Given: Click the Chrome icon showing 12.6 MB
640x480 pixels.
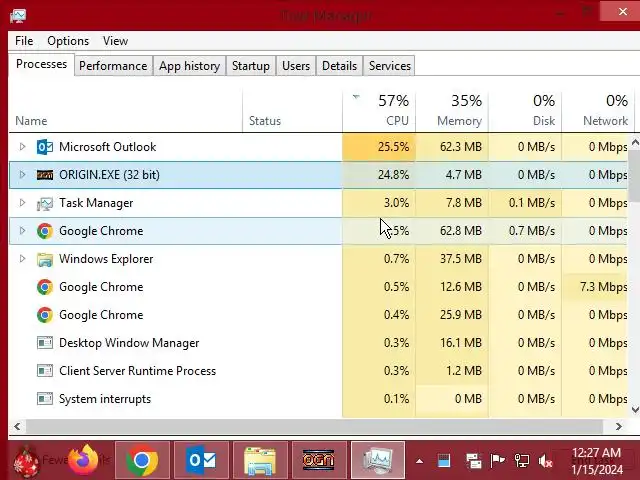Looking at the screenshot, I should tap(45, 287).
